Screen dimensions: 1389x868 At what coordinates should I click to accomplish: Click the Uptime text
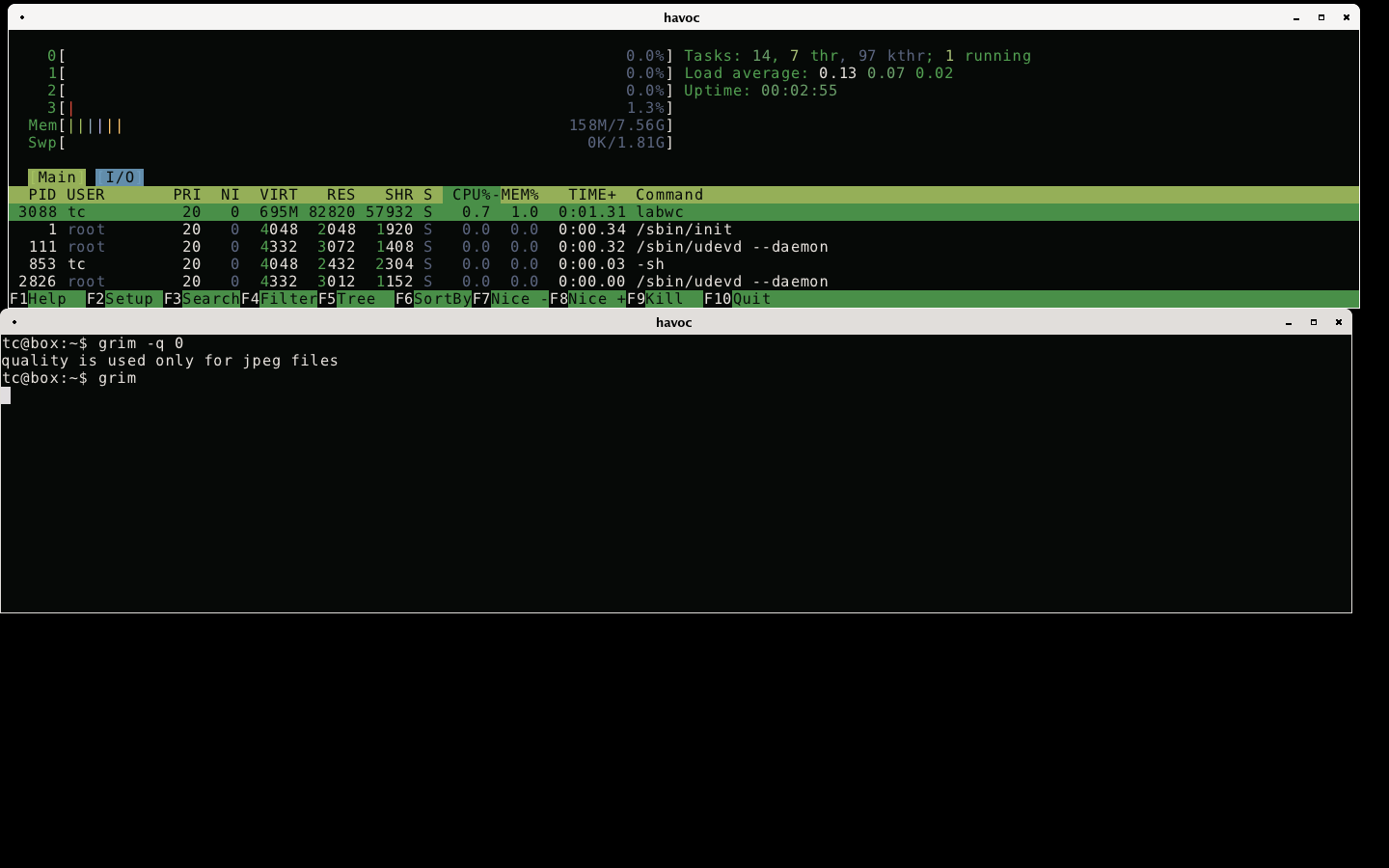coord(761,91)
